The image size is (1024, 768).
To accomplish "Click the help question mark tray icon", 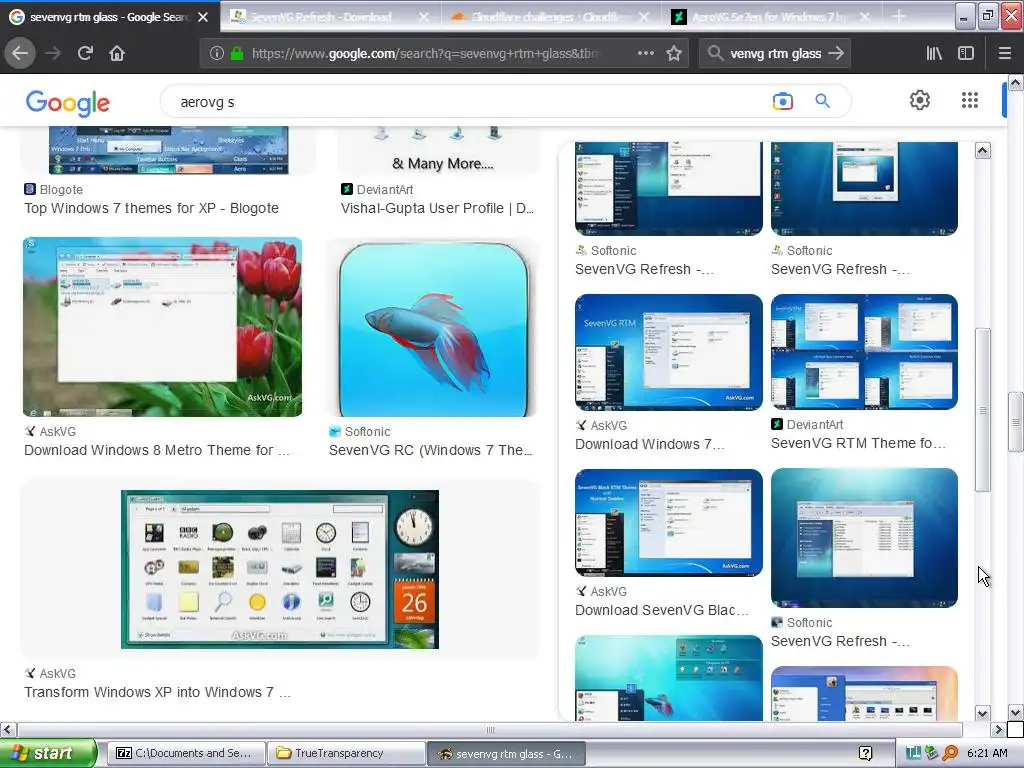I will 866,754.
